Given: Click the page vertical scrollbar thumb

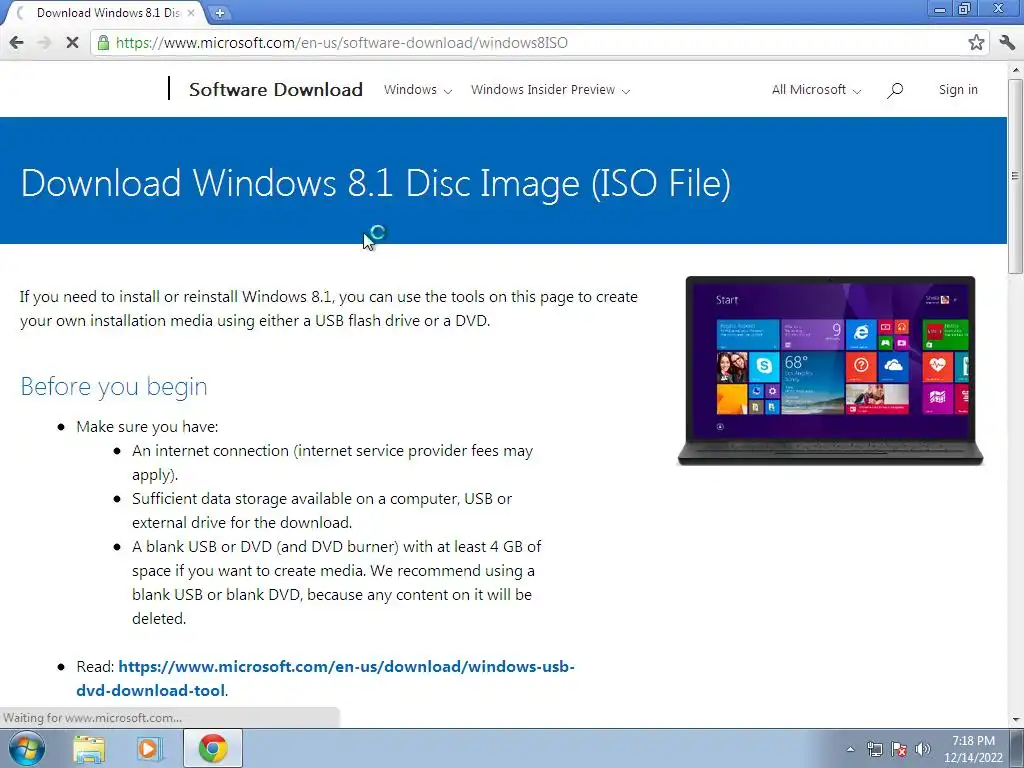Looking at the screenshot, I should coord(1015,176).
